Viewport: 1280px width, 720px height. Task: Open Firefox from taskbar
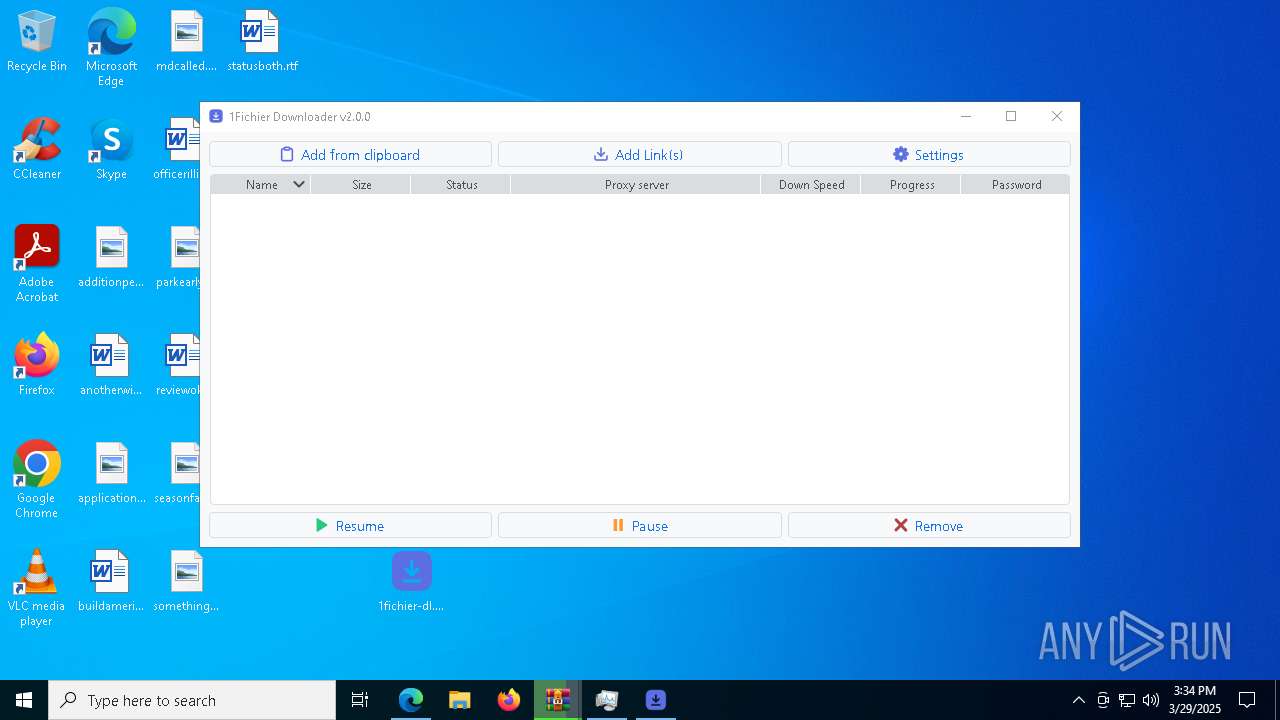509,700
